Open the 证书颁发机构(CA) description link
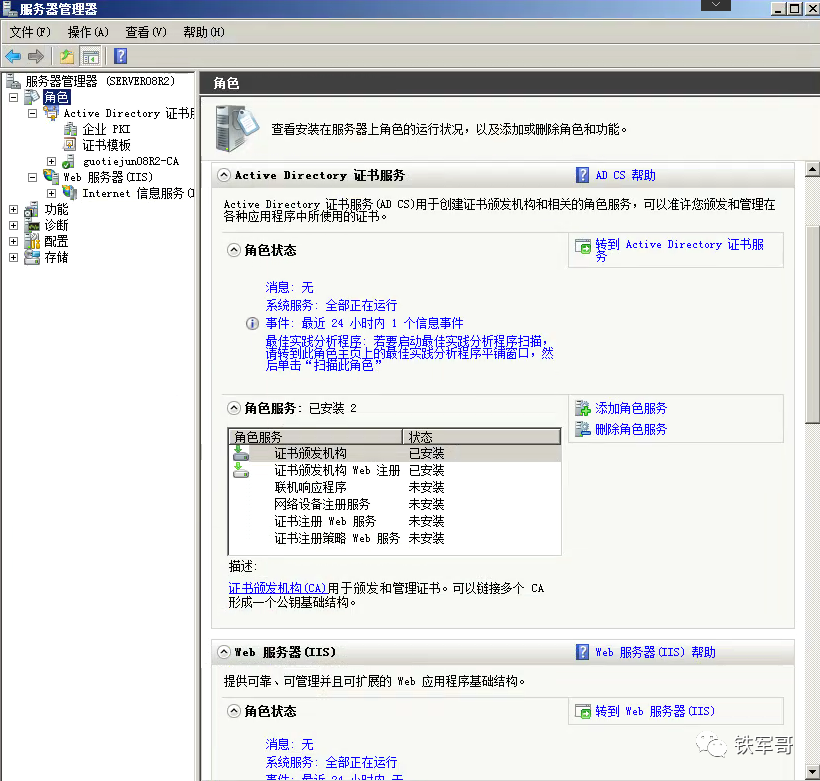 (x=278, y=588)
